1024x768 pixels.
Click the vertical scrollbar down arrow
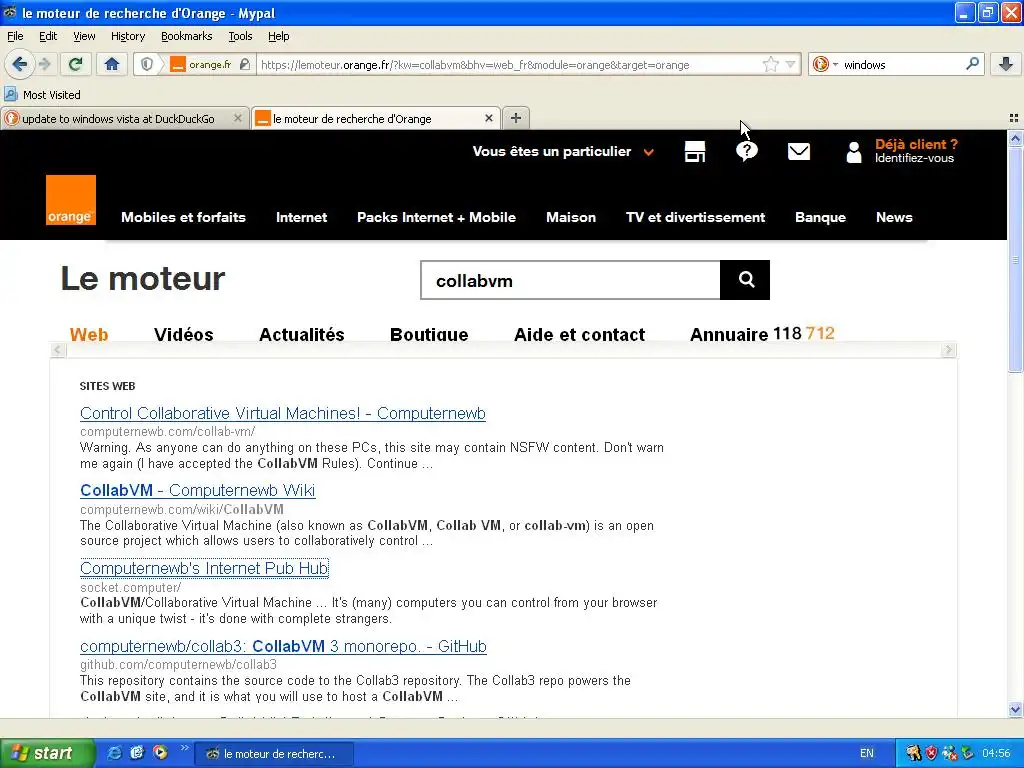point(1015,709)
